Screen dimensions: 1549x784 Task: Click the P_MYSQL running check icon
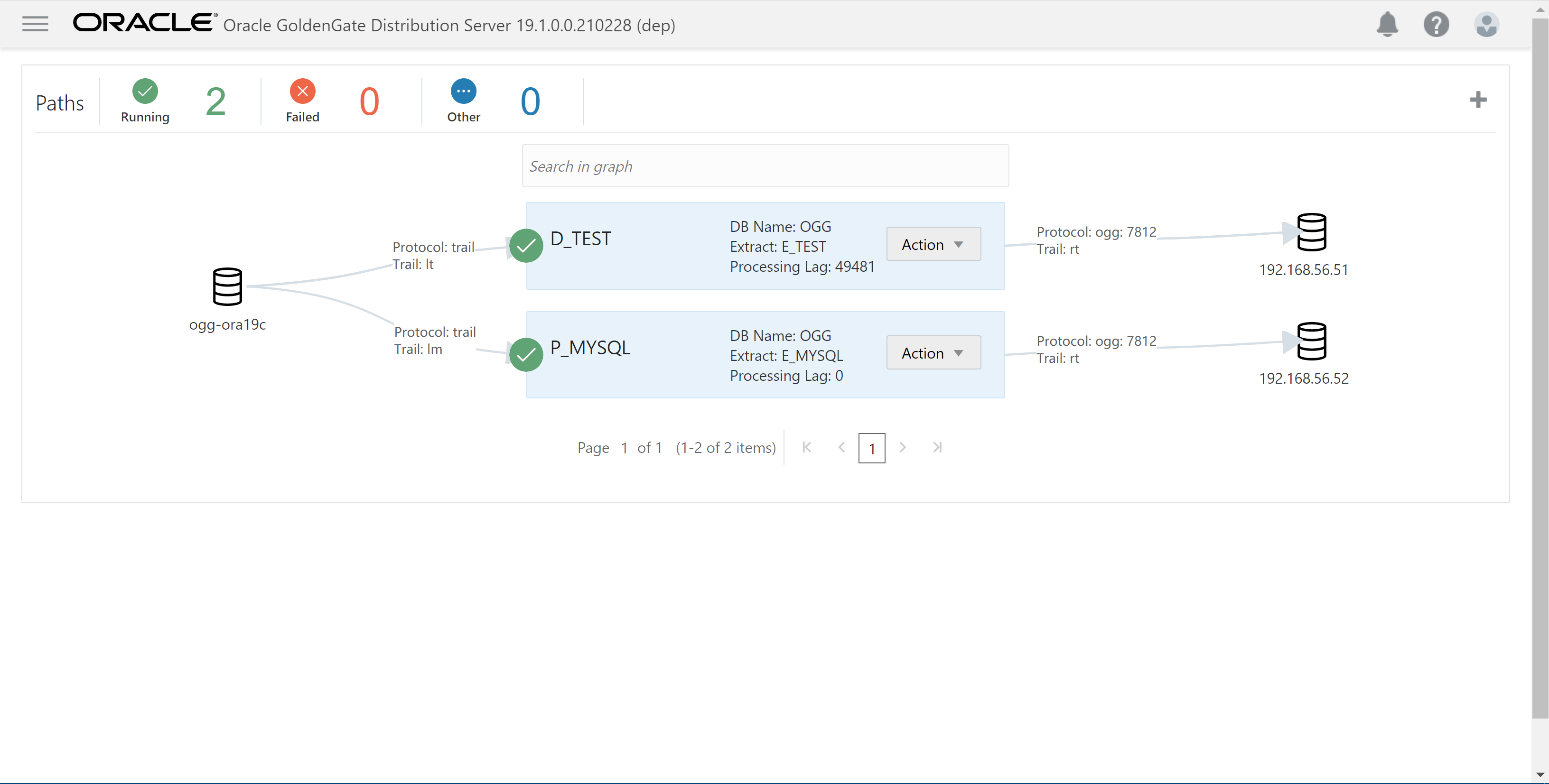point(526,354)
